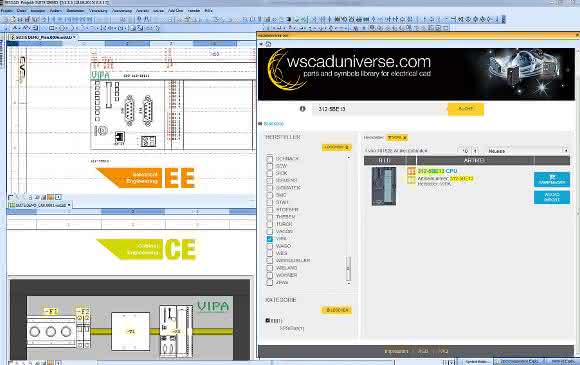Tick the SCHMACH manufacturer checkbox
Viewport: 580px width, 365px height.
click(270, 159)
